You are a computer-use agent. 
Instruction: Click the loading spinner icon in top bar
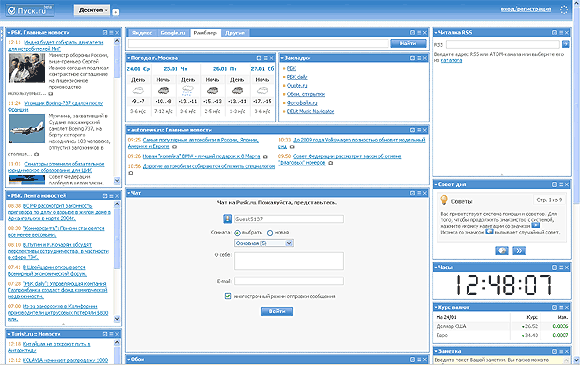[564, 10]
